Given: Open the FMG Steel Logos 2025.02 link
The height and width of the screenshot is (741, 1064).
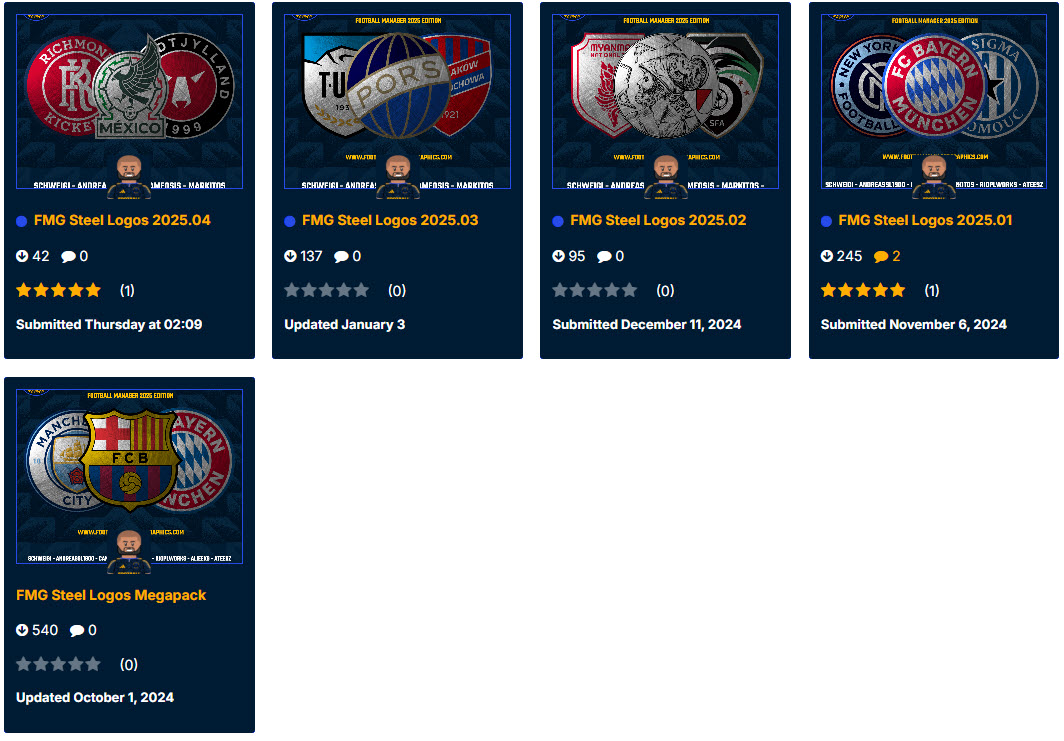Looking at the screenshot, I should 658,220.
